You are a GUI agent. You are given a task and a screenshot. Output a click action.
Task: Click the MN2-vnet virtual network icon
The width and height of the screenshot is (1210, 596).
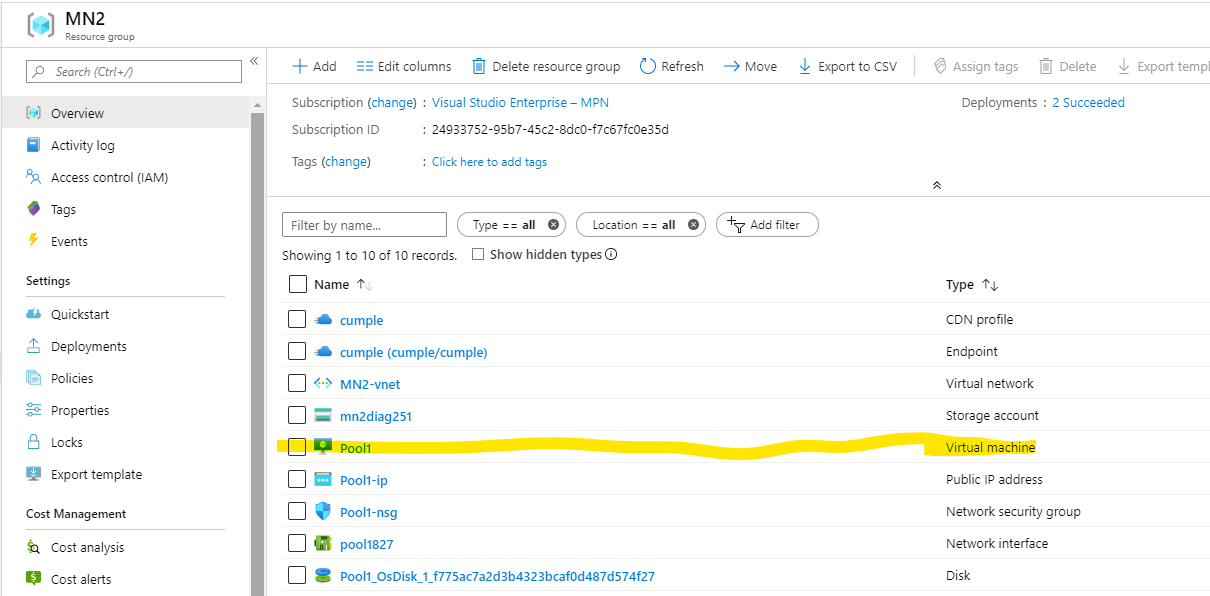pyautogui.click(x=323, y=384)
